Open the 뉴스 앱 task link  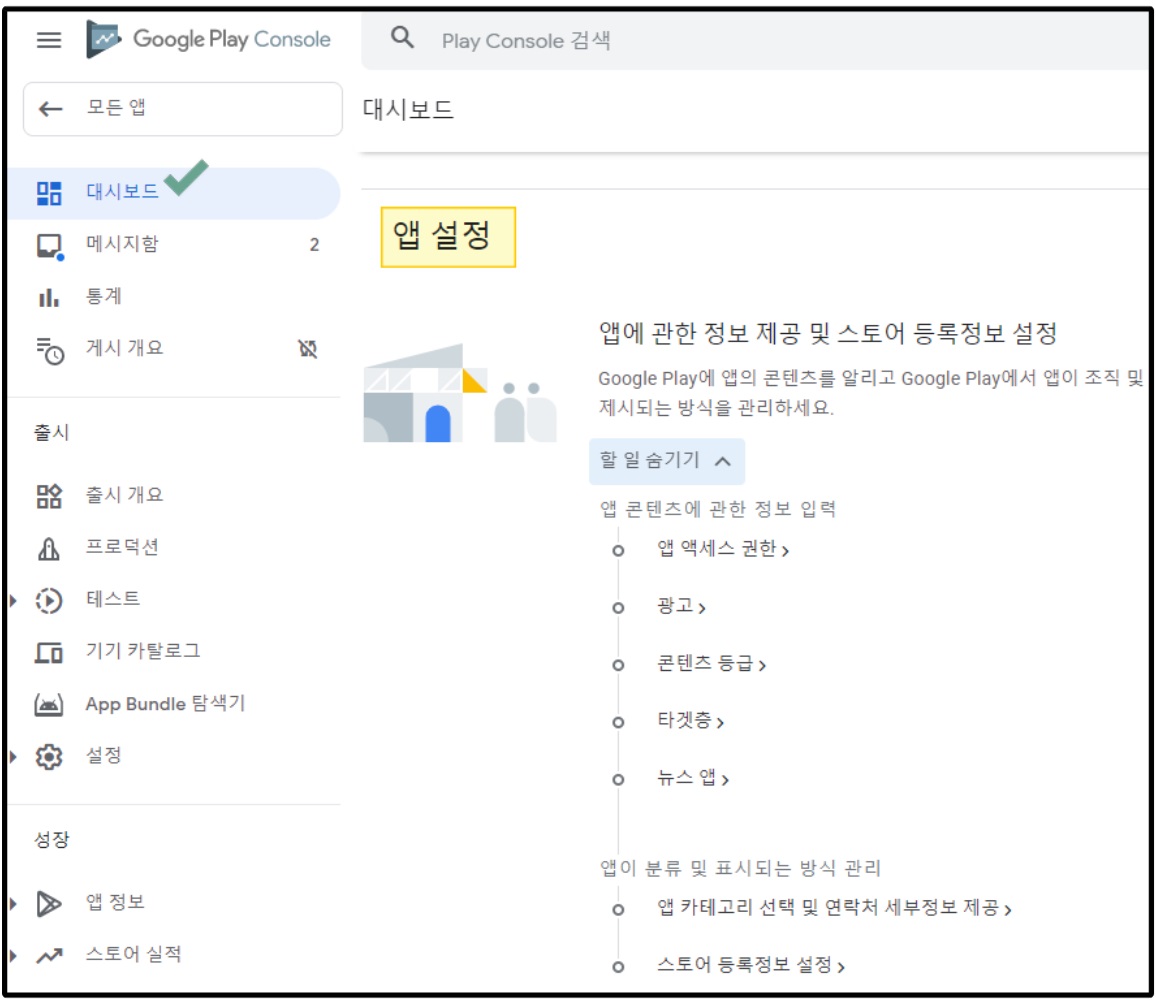693,779
